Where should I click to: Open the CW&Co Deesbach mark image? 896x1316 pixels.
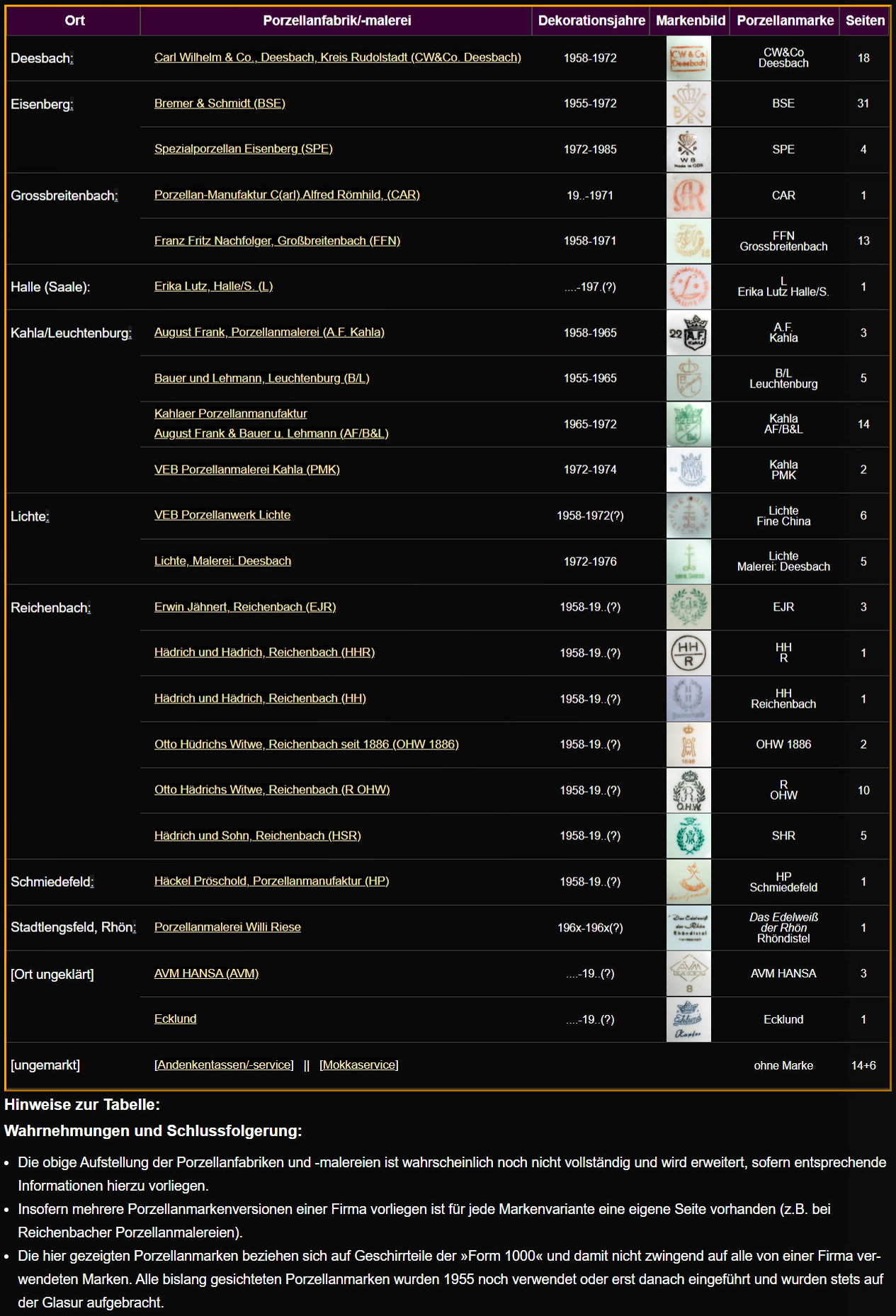[688, 58]
